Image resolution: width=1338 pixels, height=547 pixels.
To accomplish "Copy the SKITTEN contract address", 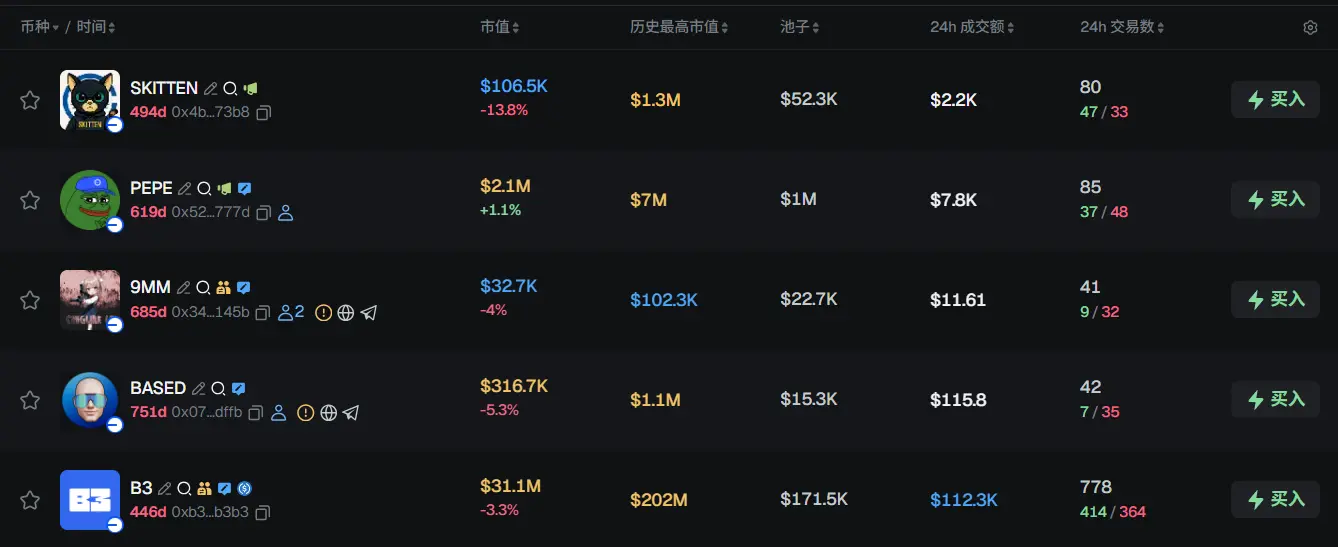I will tap(264, 113).
